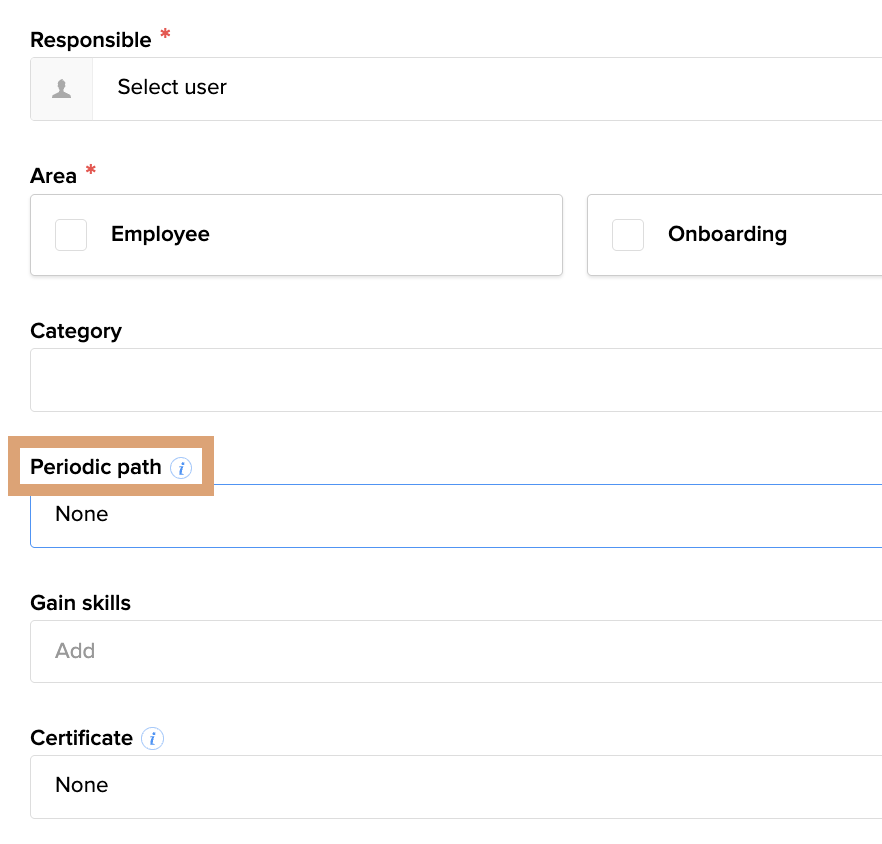Viewport: 882px width, 844px height.
Task: Click the info icon next to Certificate
Action: [x=152, y=739]
